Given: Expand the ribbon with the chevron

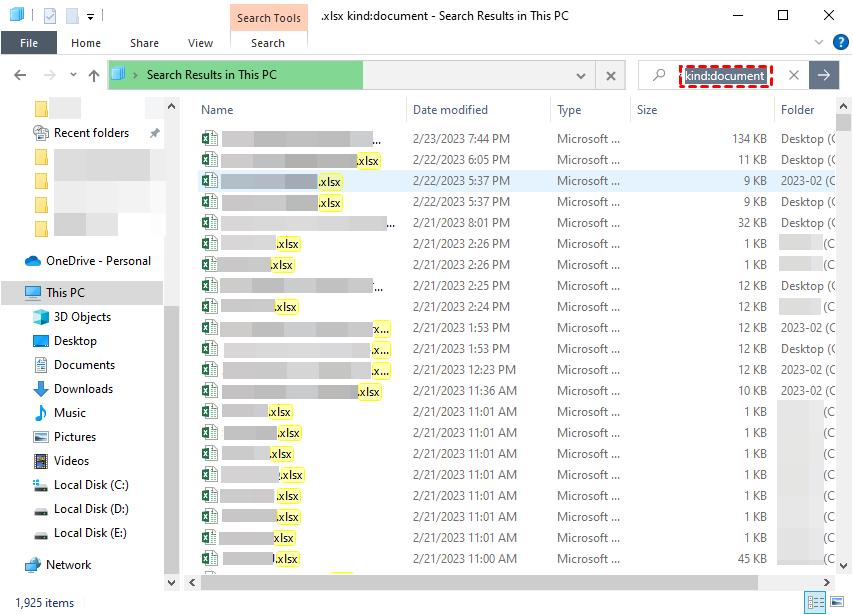Looking at the screenshot, I should click(820, 43).
